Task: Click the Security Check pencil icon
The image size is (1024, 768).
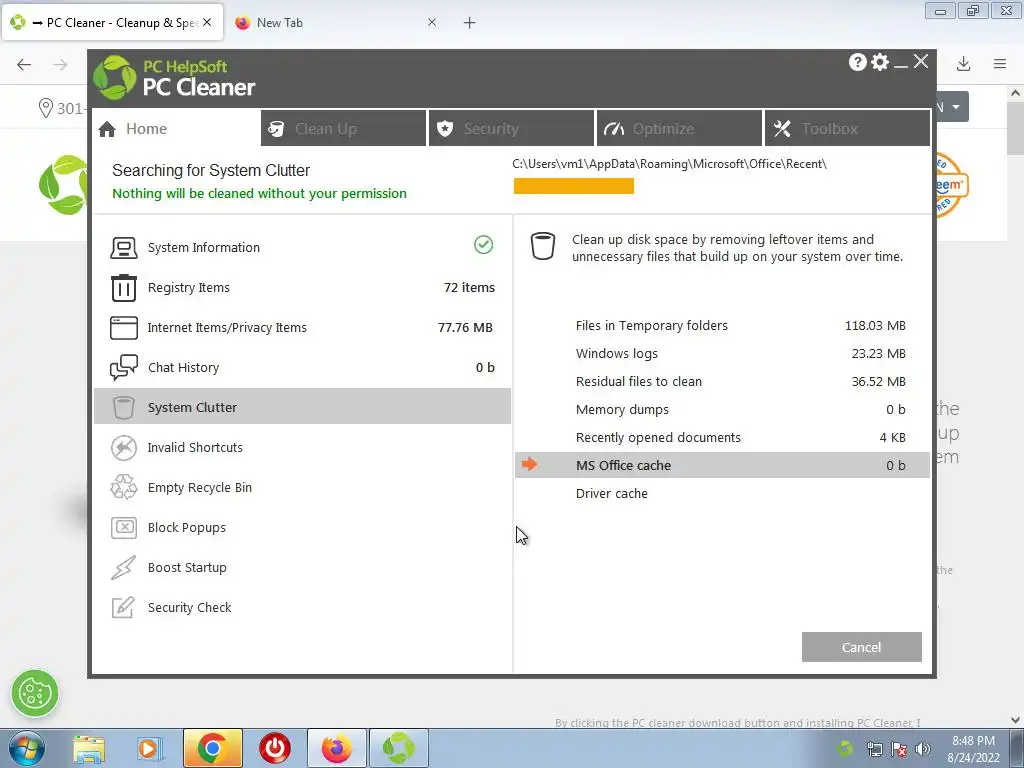Action: [x=123, y=607]
